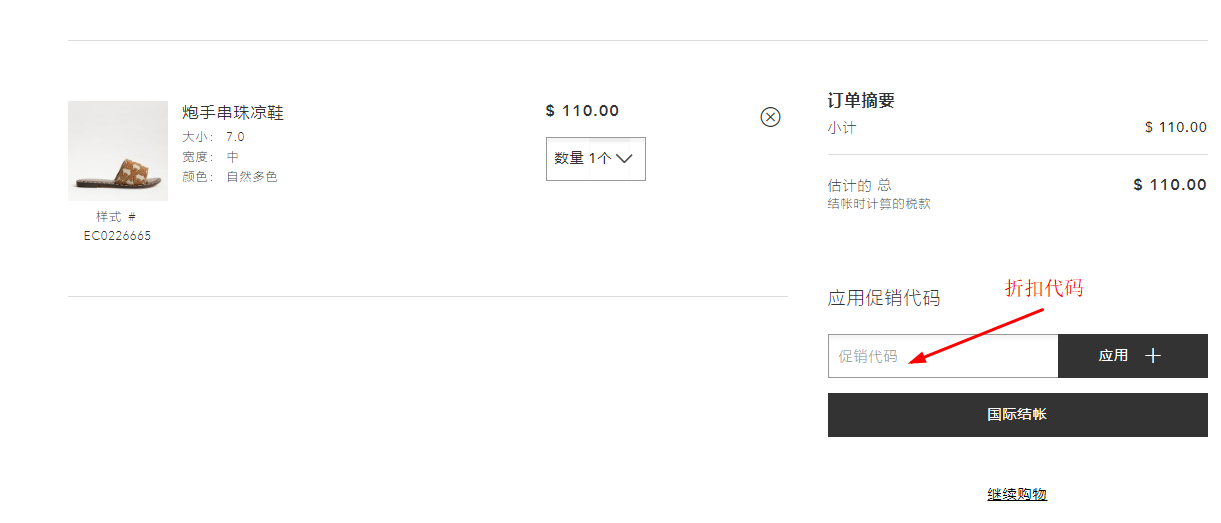Open the 数量 1个 quantity selector
Viewport: 1221px width, 523px height.
coord(595,159)
